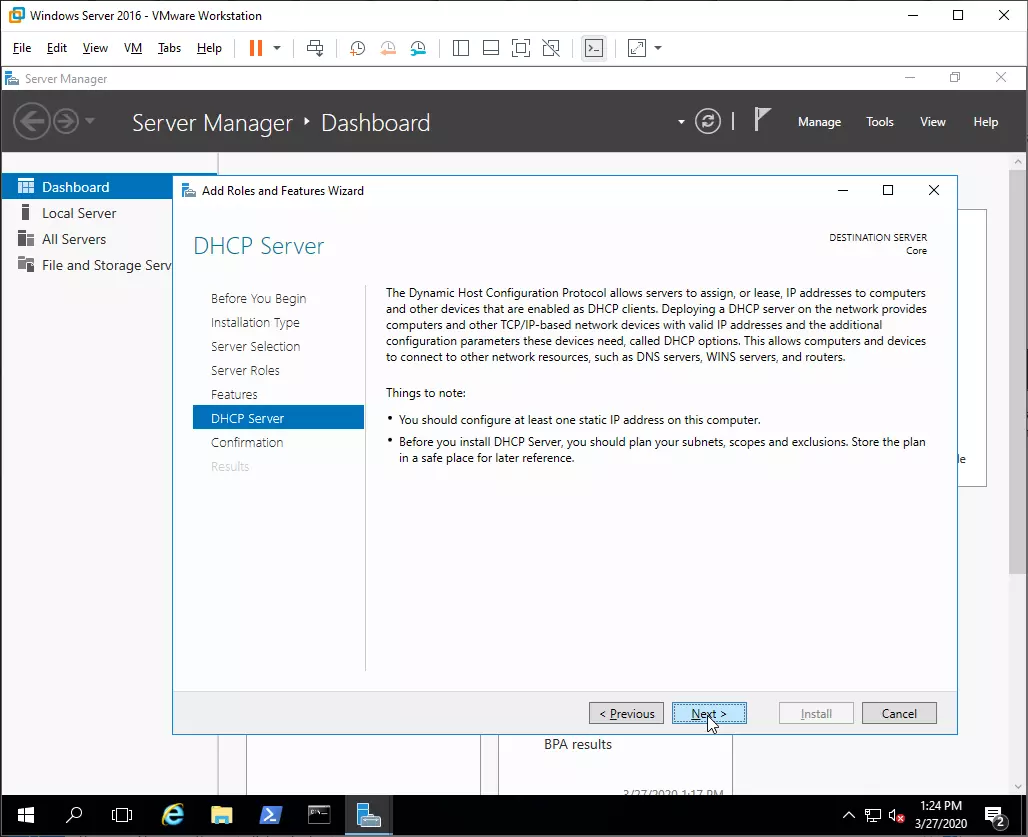Open the Action Center notifications icon

[995, 816]
